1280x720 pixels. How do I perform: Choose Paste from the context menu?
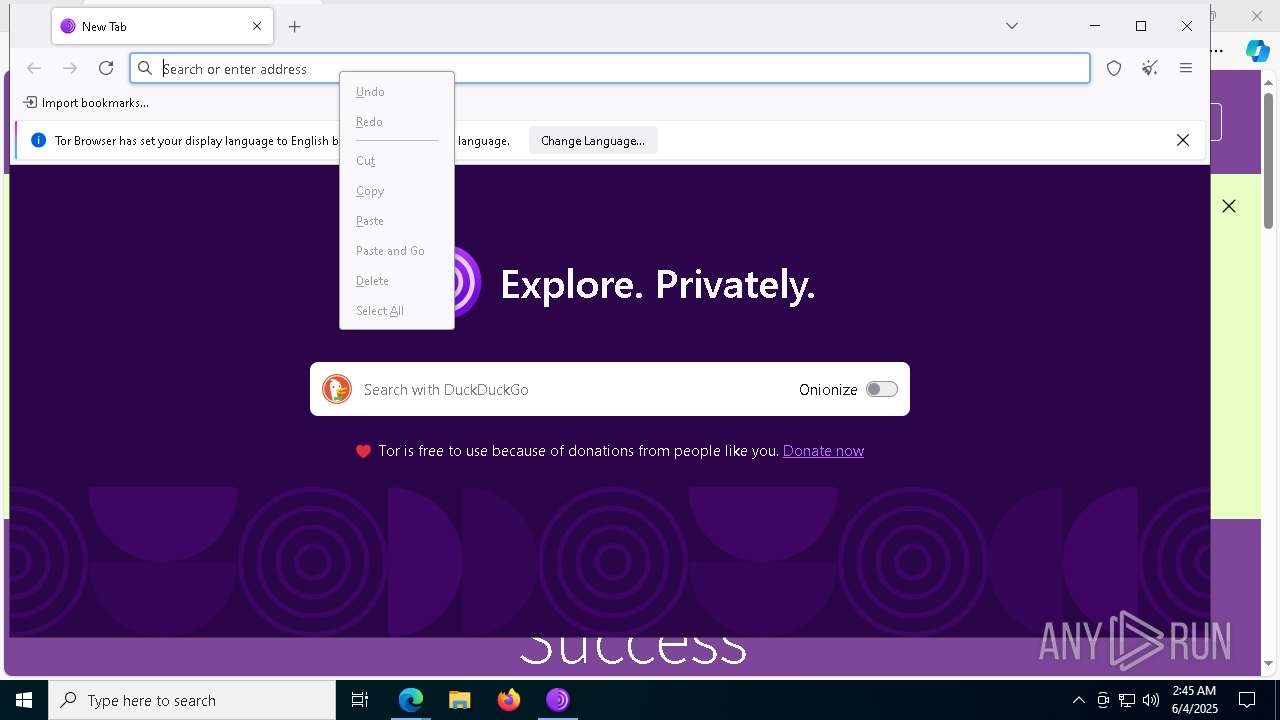click(x=397, y=221)
